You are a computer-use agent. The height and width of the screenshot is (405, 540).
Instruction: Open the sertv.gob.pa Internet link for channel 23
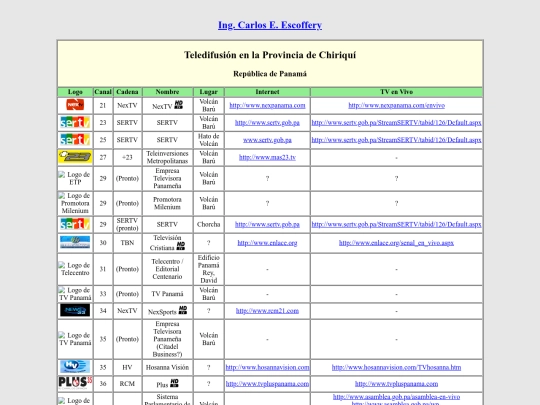[x=267, y=123]
